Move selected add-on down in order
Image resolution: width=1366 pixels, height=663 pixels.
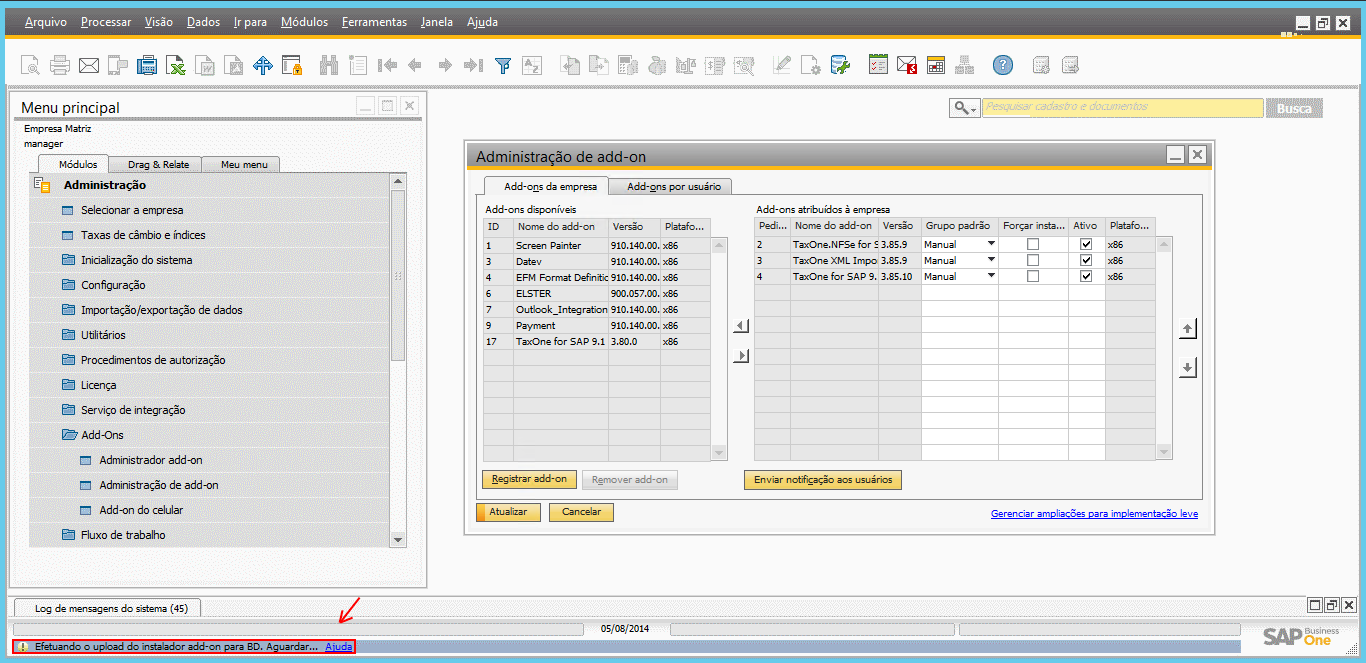(x=1188, y=368)
